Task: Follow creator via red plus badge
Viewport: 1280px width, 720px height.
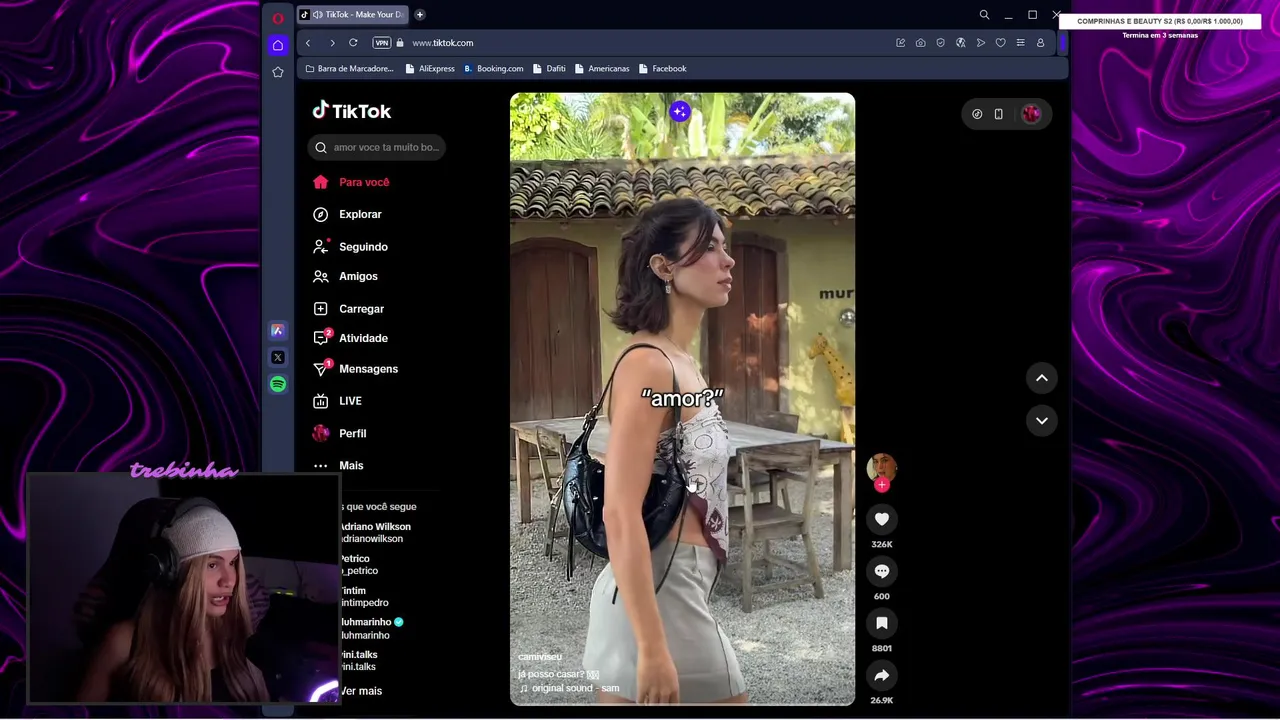Action: [x=881, y=485]
